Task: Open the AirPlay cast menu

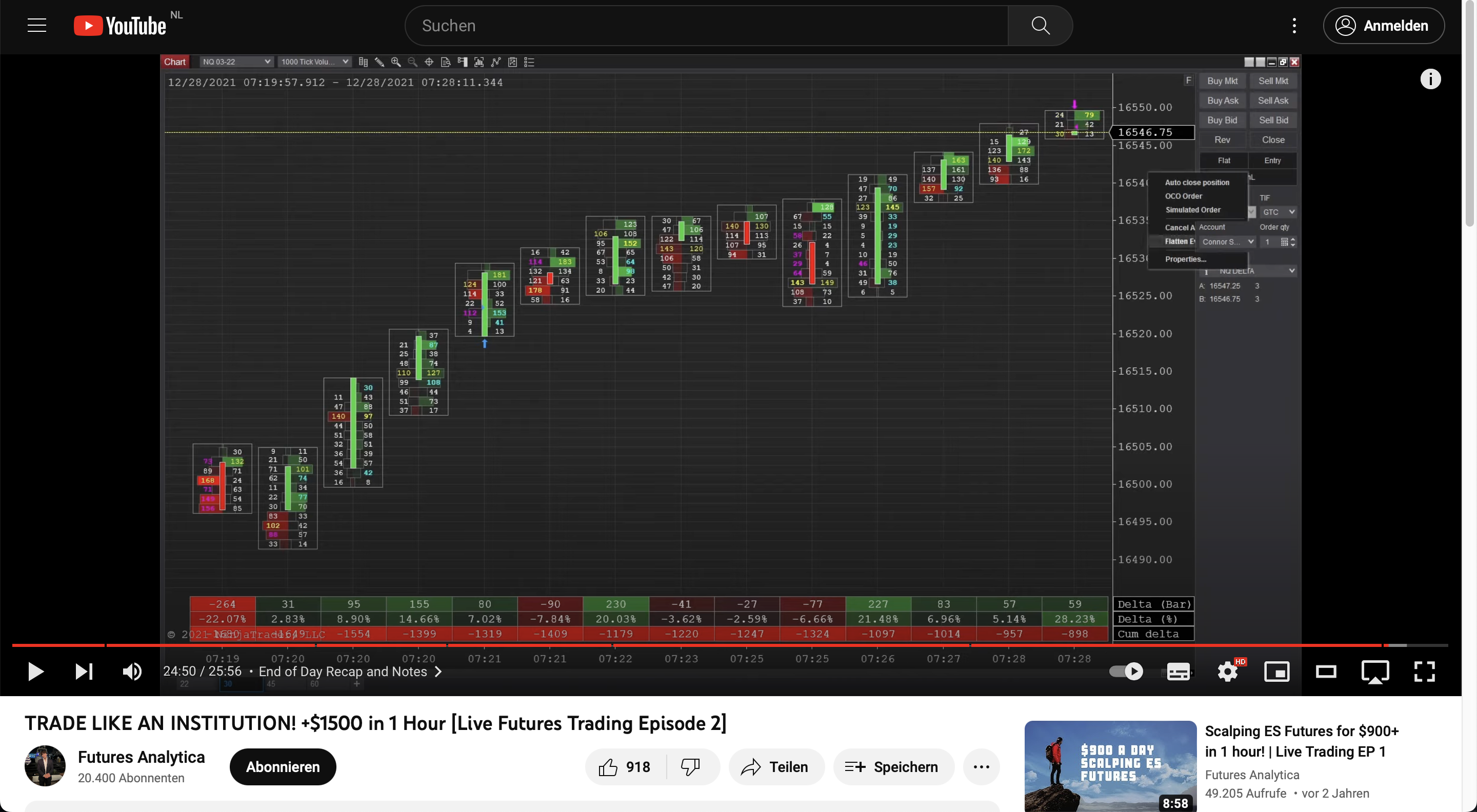Action: [x=1375, y=672]
